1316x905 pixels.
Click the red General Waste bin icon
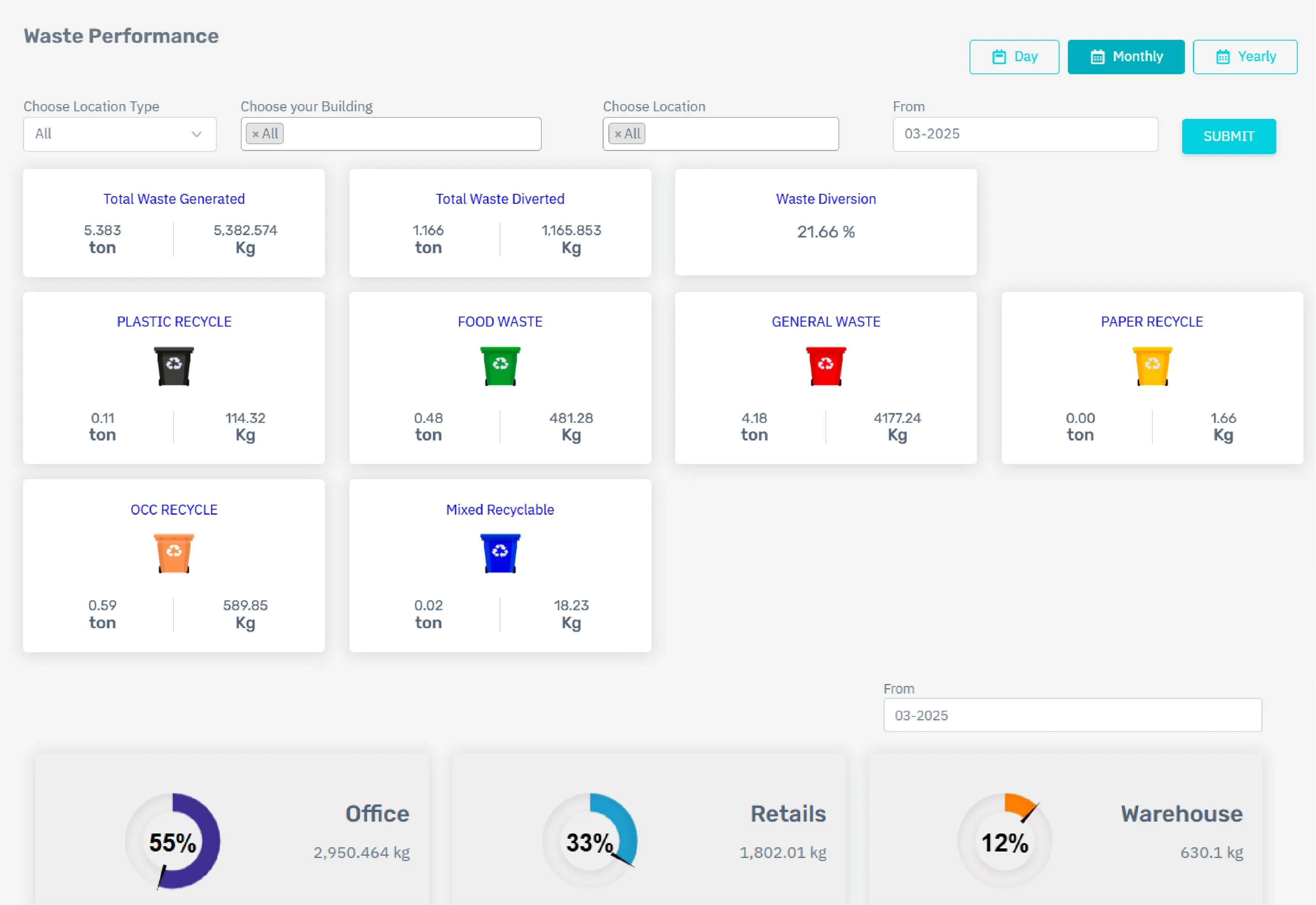point(825,366)
